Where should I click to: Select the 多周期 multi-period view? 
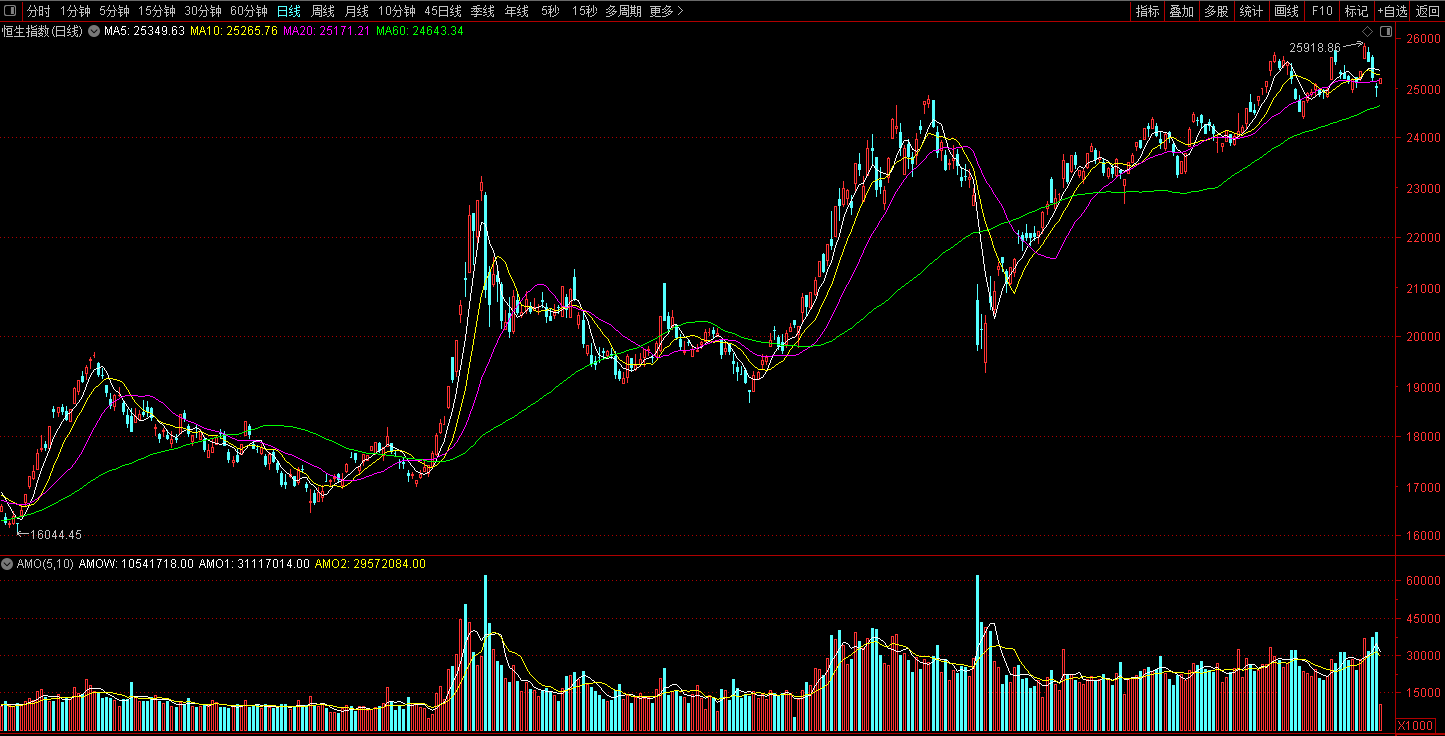pyautogui.click(x=623, y=11)
